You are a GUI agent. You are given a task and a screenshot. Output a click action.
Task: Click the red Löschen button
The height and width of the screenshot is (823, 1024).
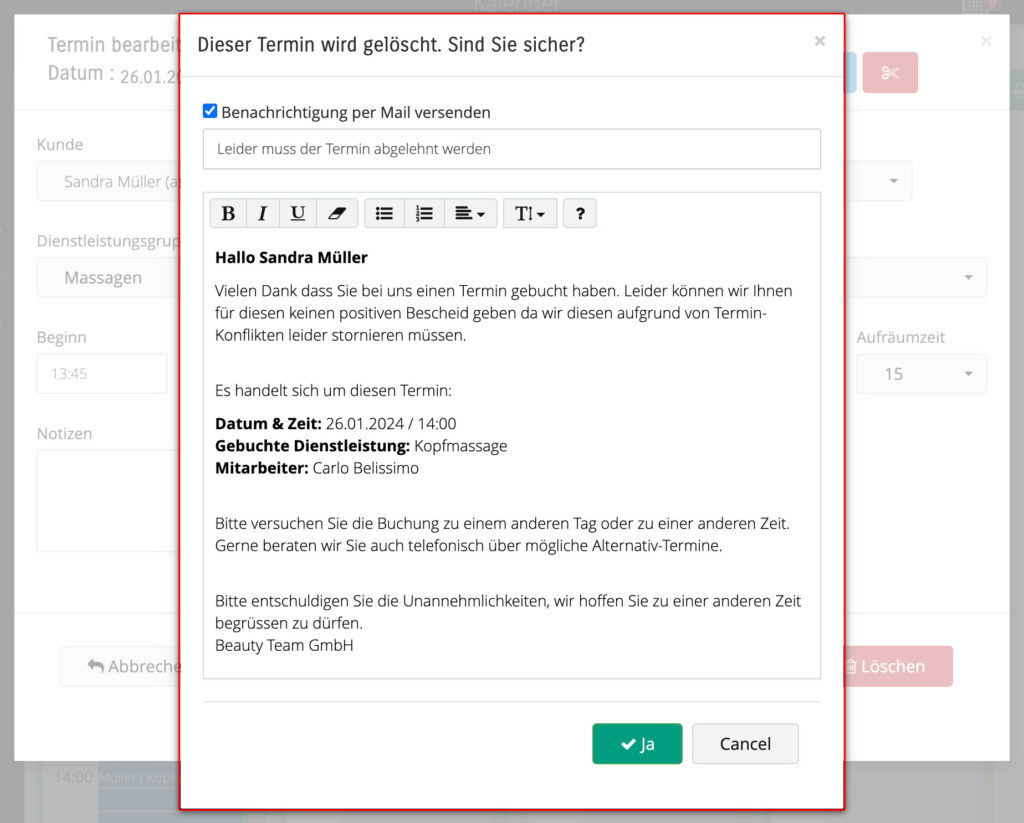click(897, 666)
